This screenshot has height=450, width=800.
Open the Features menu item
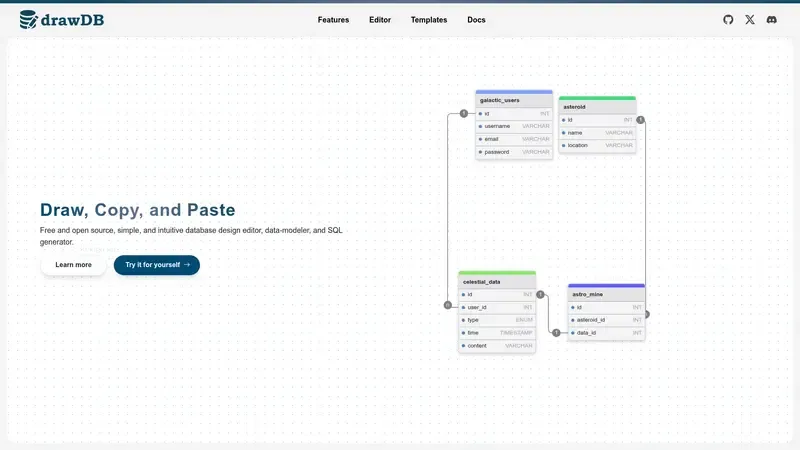[333, 20]
